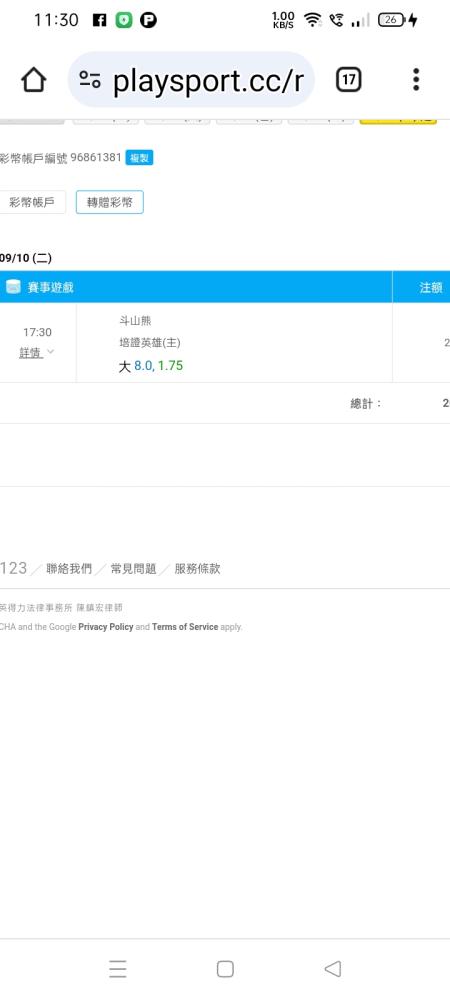Switch to the 轉贈彩幣 tab
Screen dimensions: 450x1000
[110, 202]
